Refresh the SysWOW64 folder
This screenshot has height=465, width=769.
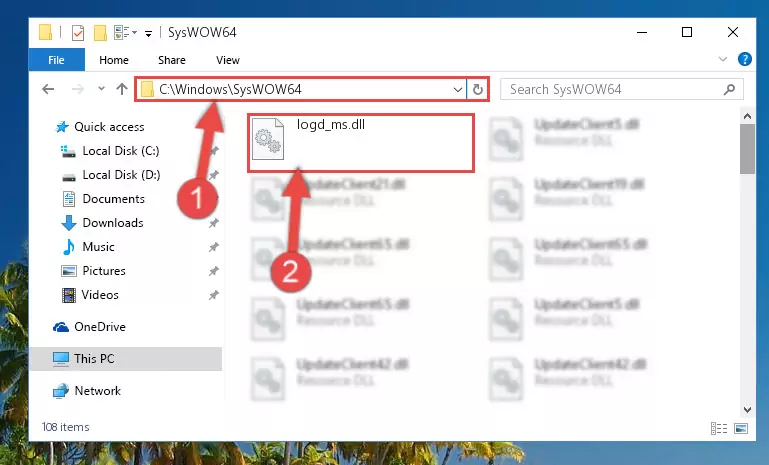[478, 90]
